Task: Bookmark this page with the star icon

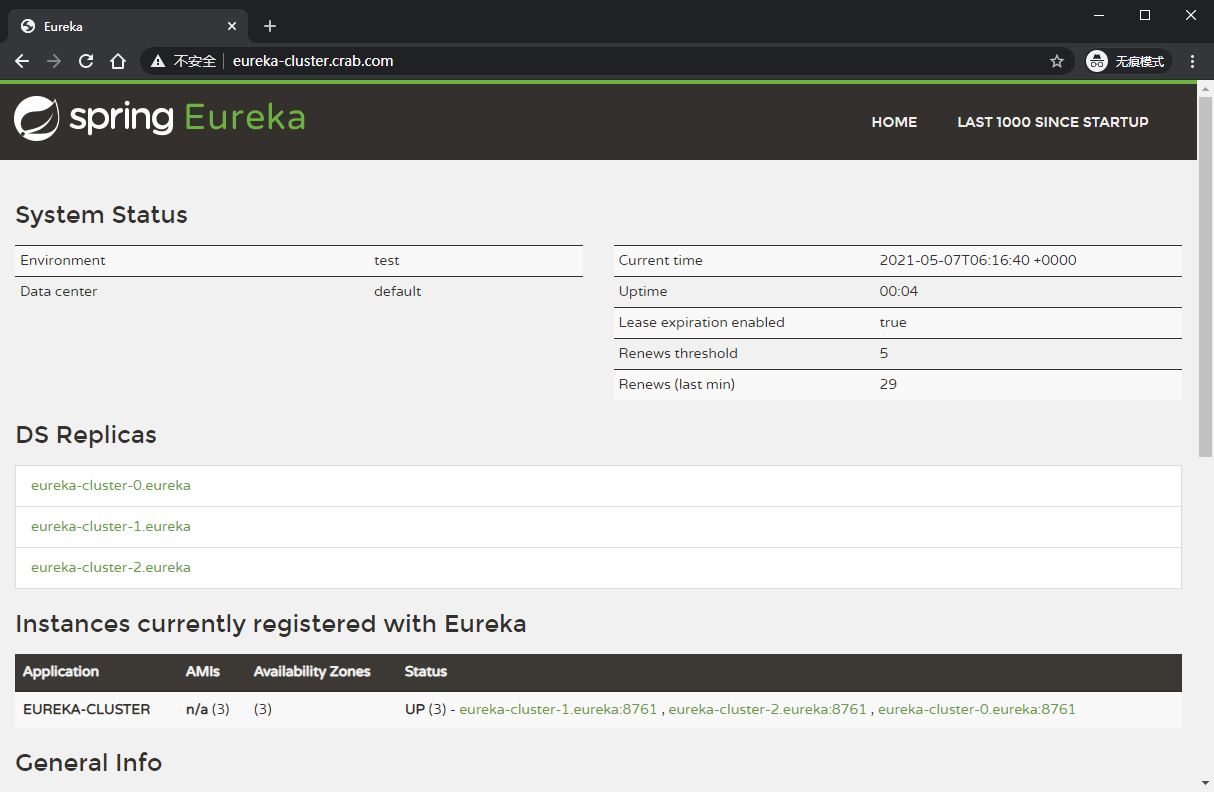Action: tap(1057, 61)
